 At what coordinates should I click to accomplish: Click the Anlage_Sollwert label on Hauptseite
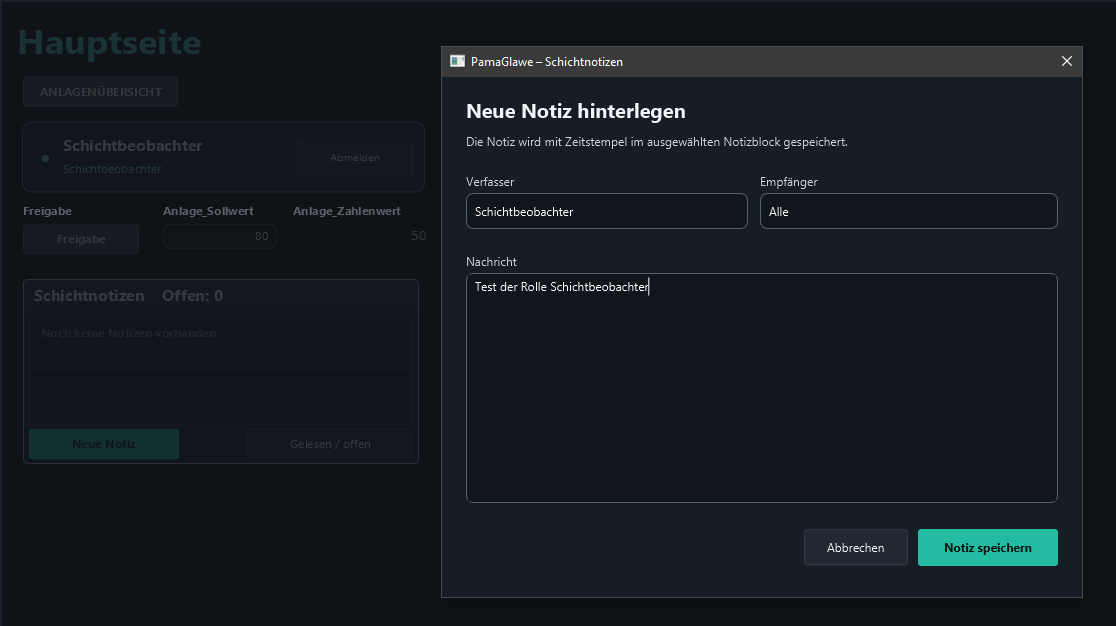coord(208,211)
